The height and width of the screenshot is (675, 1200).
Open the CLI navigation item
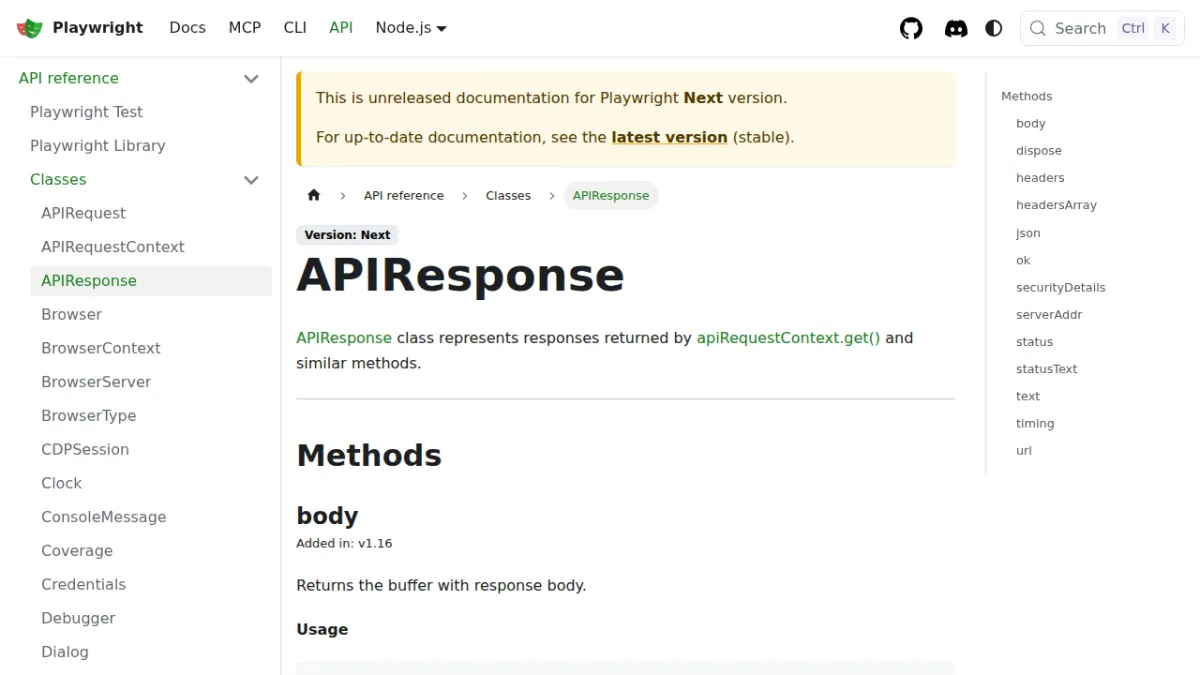[295, 28]
